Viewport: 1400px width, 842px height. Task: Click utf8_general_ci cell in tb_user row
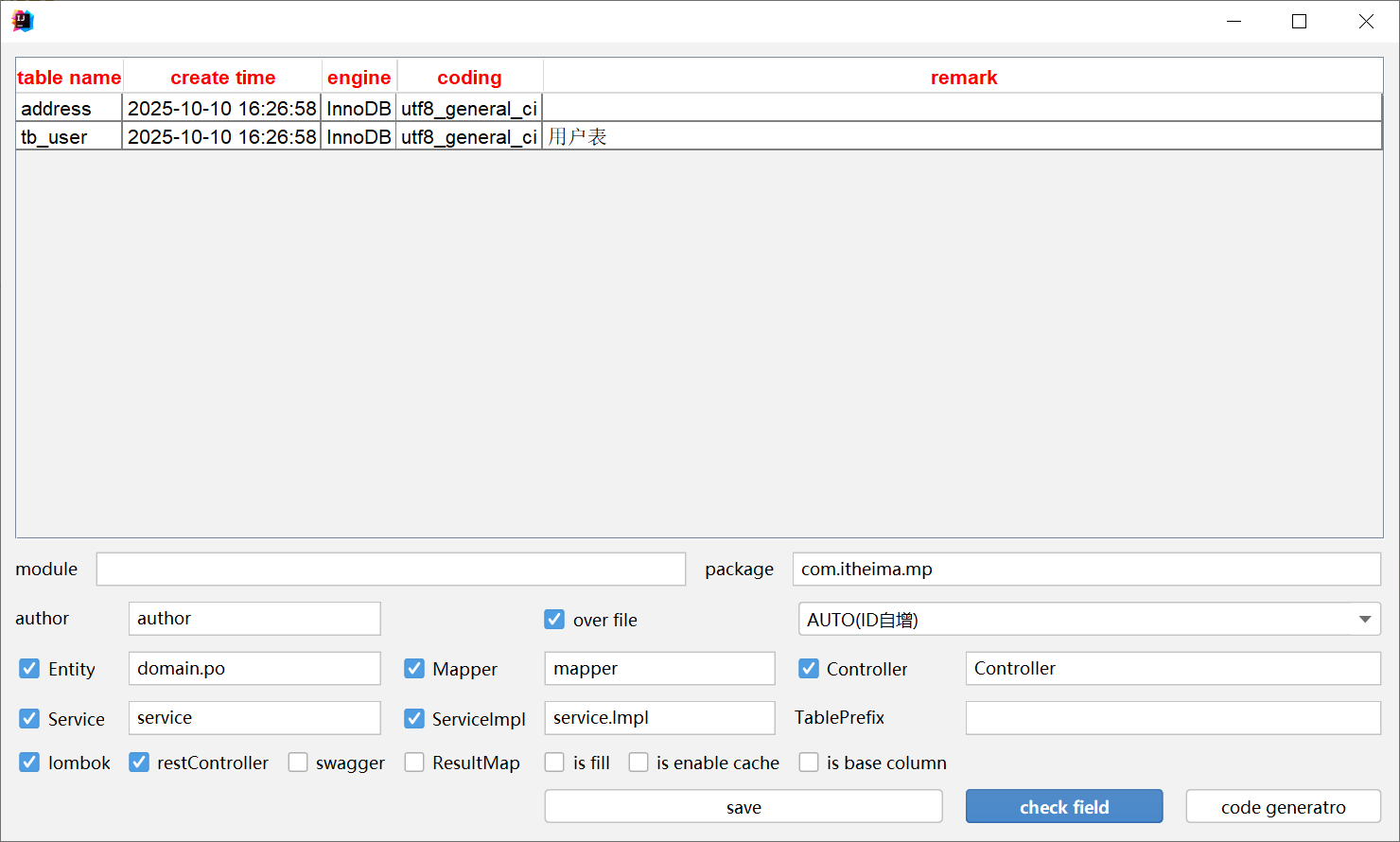[x=469, y=136]
